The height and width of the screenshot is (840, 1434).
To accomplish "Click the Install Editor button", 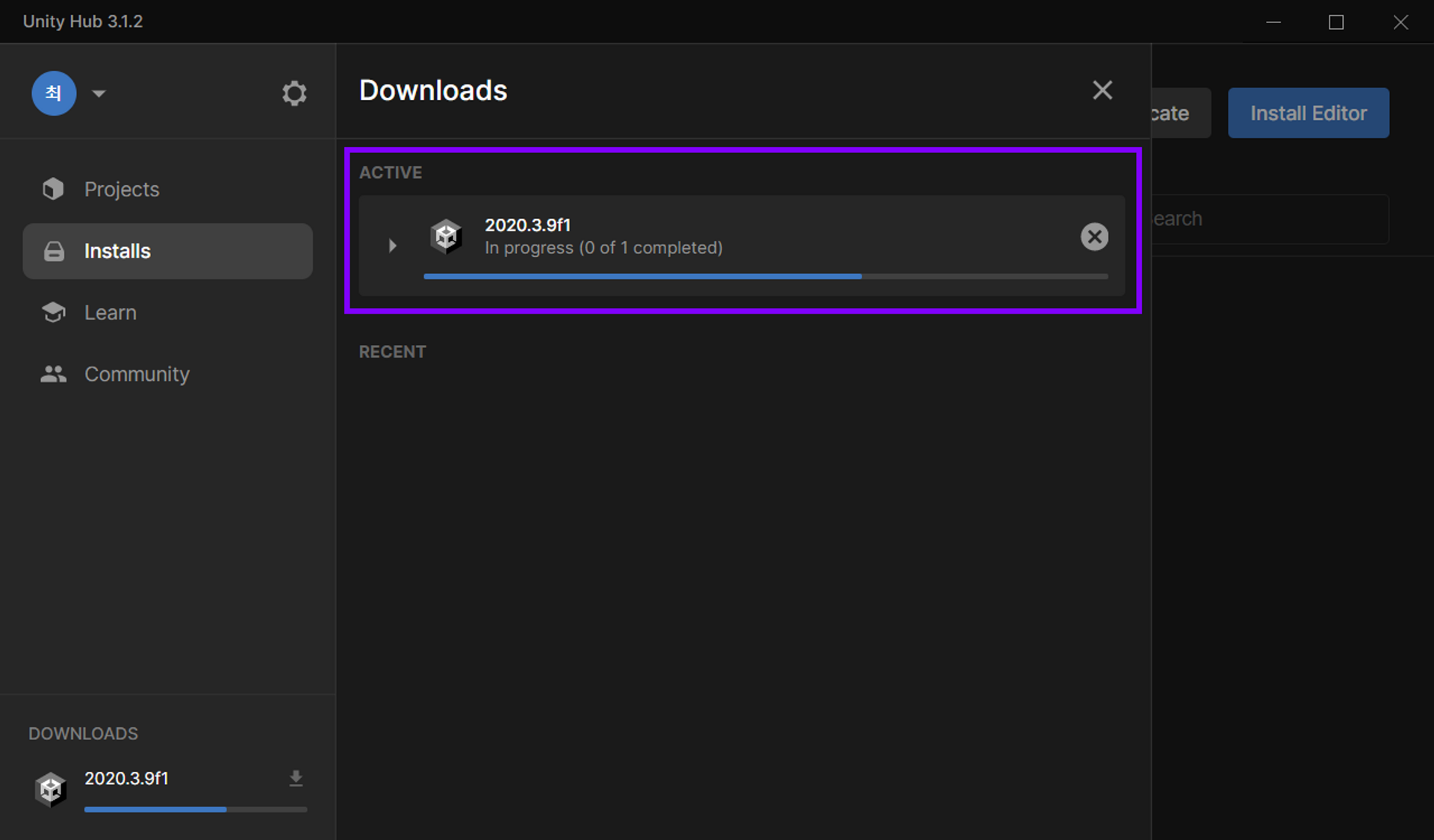I will (x=1309, y=113).
